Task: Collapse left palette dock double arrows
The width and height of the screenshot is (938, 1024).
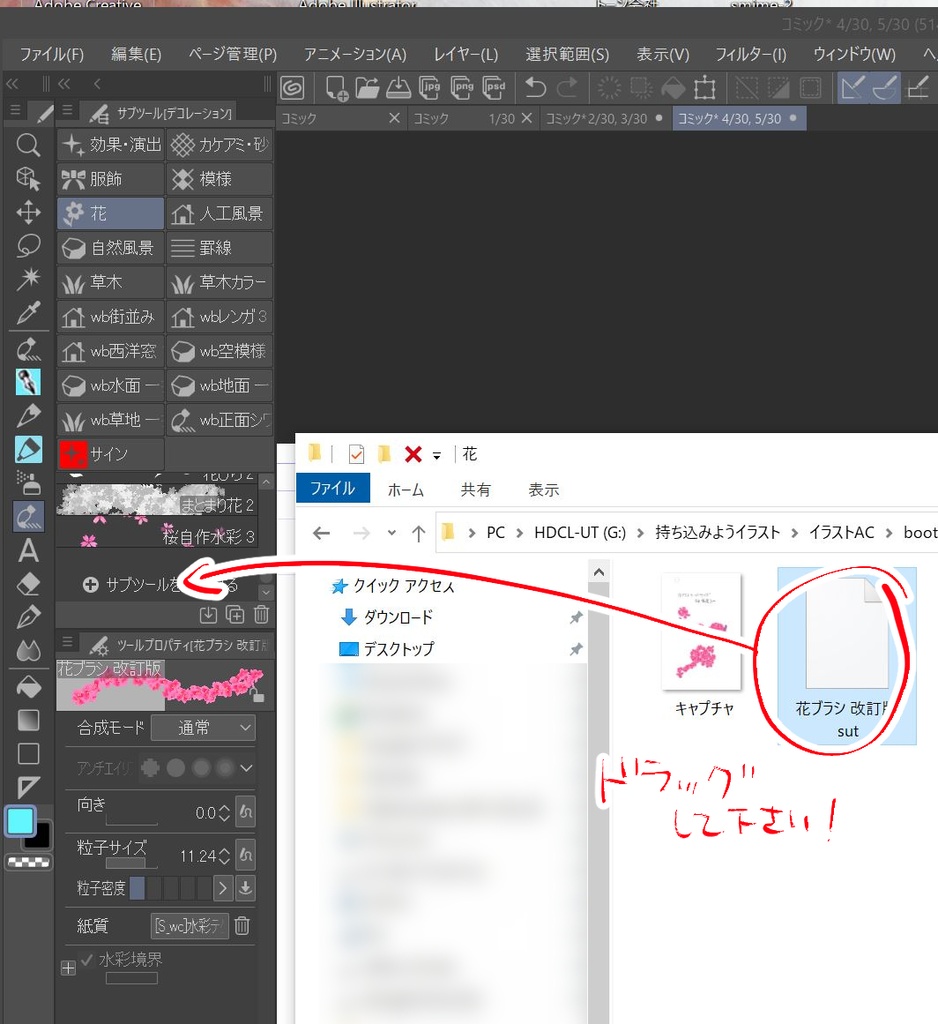Action: [12, 84]
